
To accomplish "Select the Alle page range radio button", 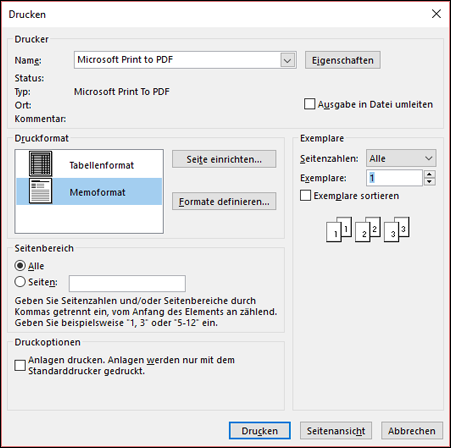I will 20,266.
